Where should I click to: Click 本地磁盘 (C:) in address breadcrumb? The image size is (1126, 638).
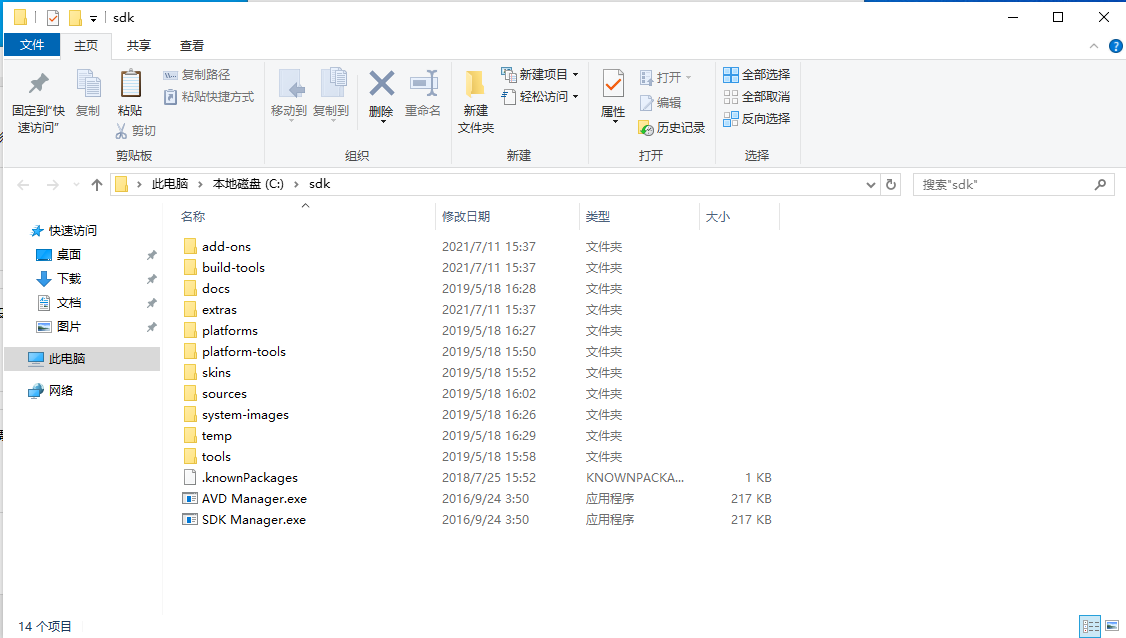coord(248,184)
